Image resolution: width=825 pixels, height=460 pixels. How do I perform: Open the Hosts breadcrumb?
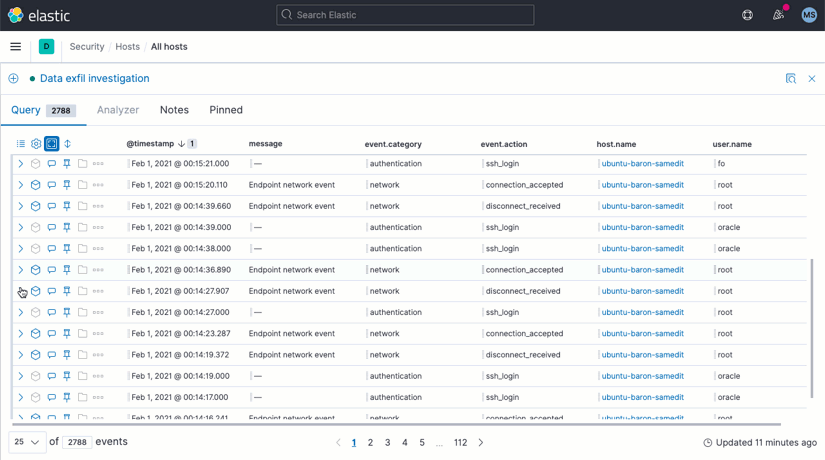(127, 46)
